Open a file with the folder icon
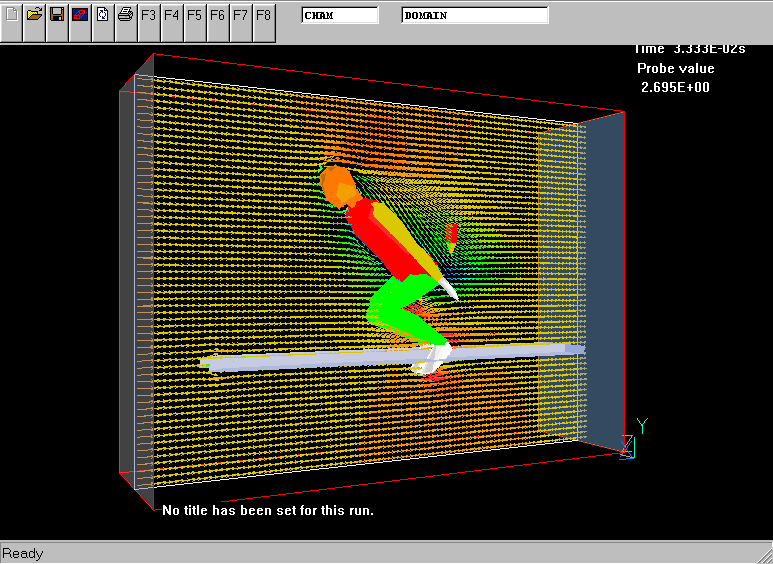The image size is (773, 564). point(34,15)
